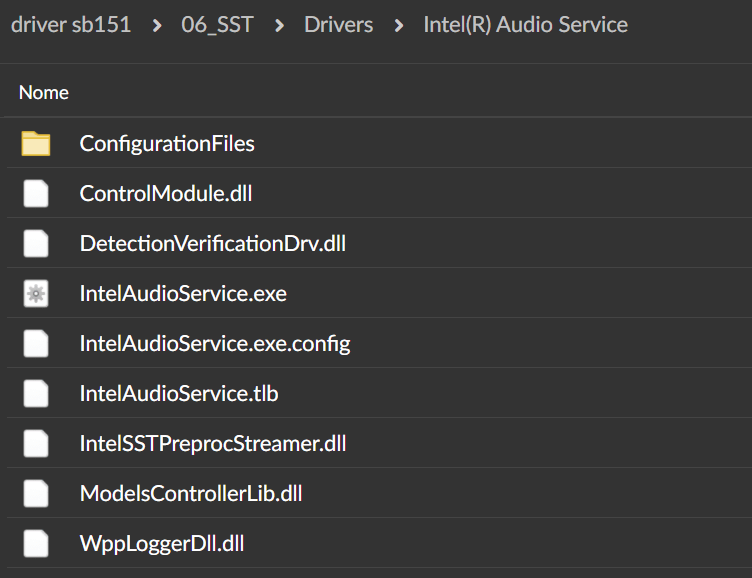Open the Drivers breadcrumb folder
The height and width of the screenshot is (578, 752).
click(x=337, y=24)
